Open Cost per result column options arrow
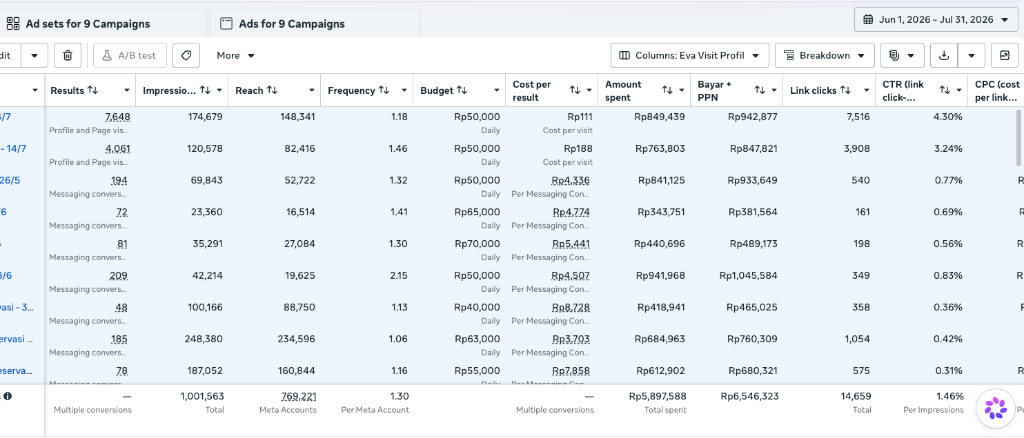This screenshot has height=438, width=1024. (x=589, y=91)
